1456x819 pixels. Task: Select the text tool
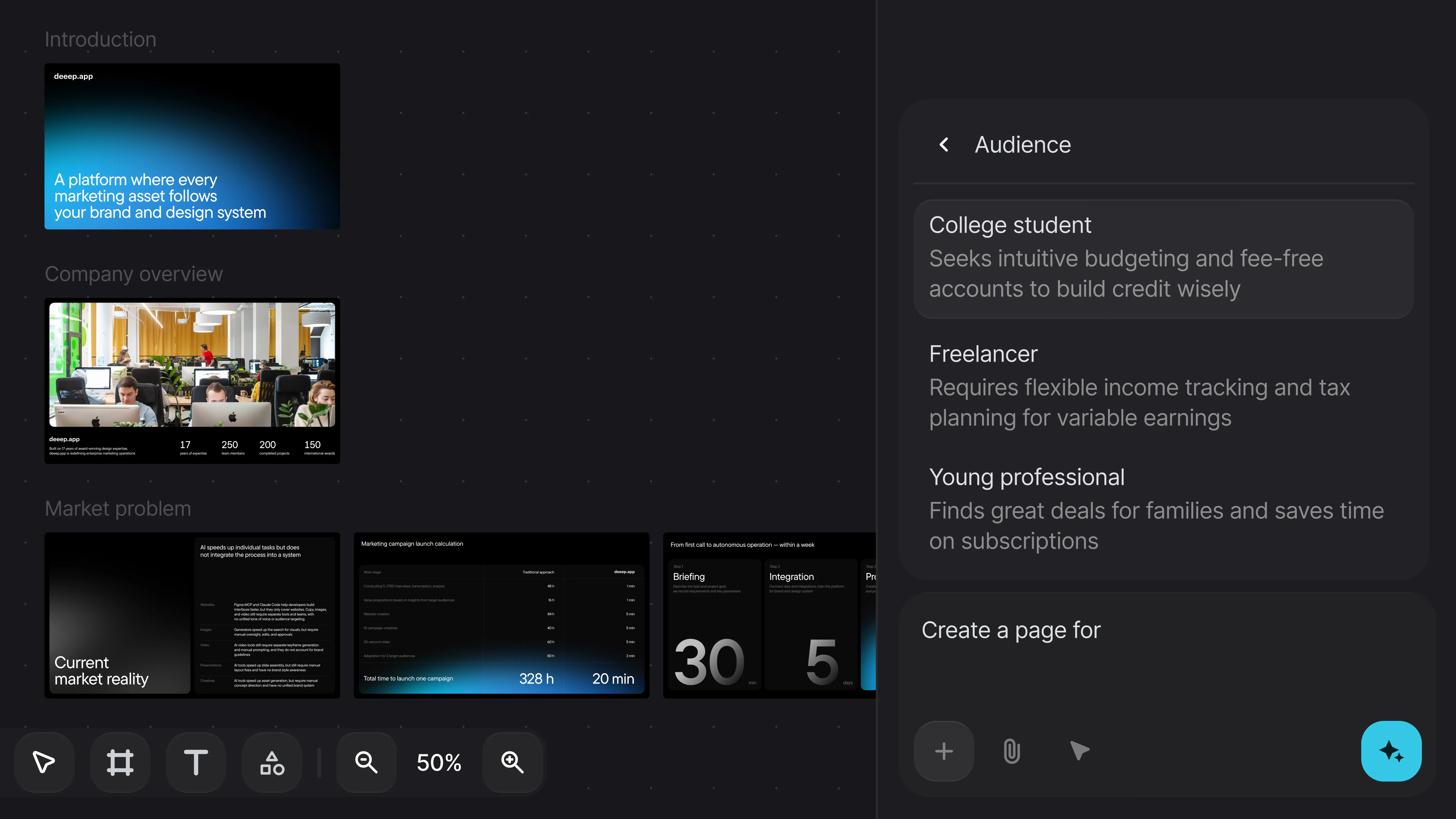(x=196, y=762)
